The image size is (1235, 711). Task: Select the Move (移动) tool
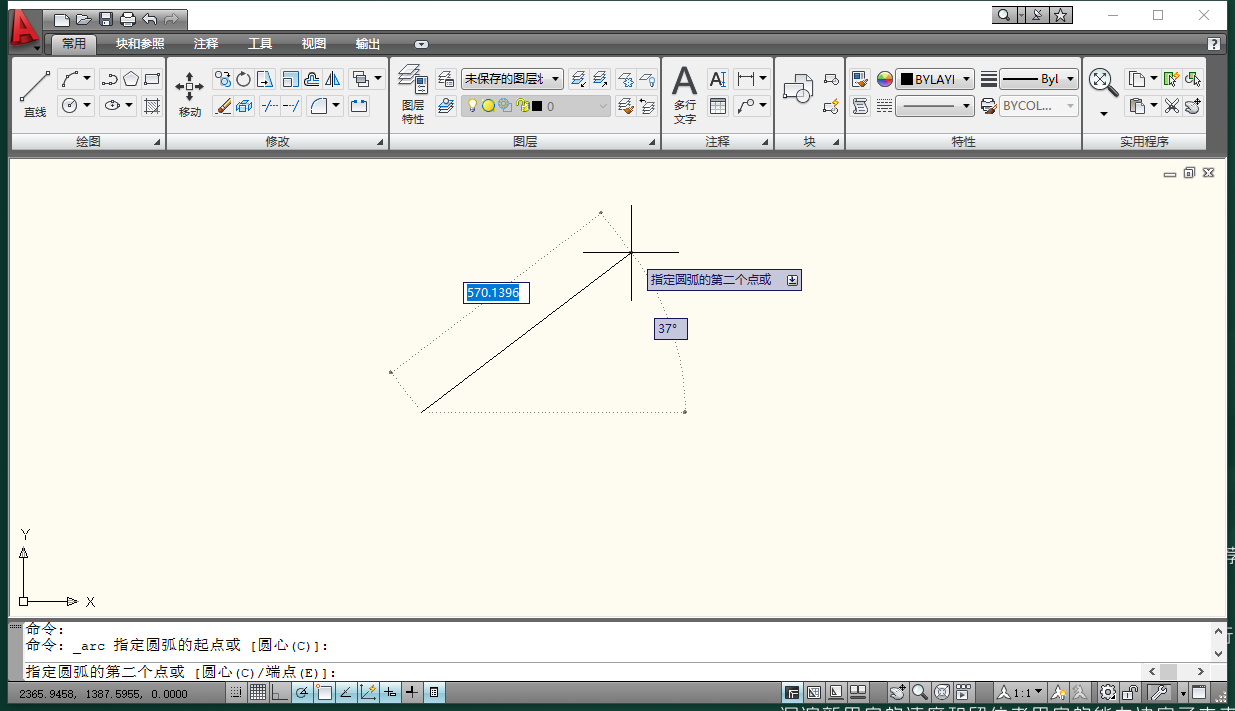click(190, 94)
